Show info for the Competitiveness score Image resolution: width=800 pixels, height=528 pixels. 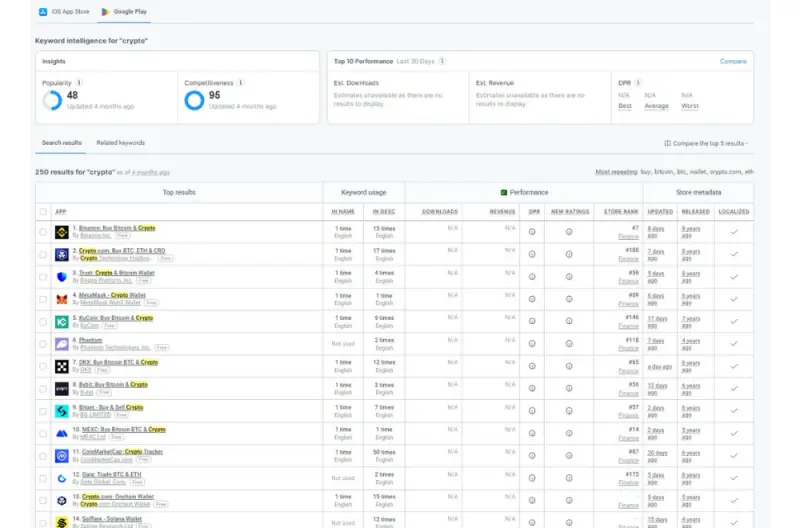[240, 83]
